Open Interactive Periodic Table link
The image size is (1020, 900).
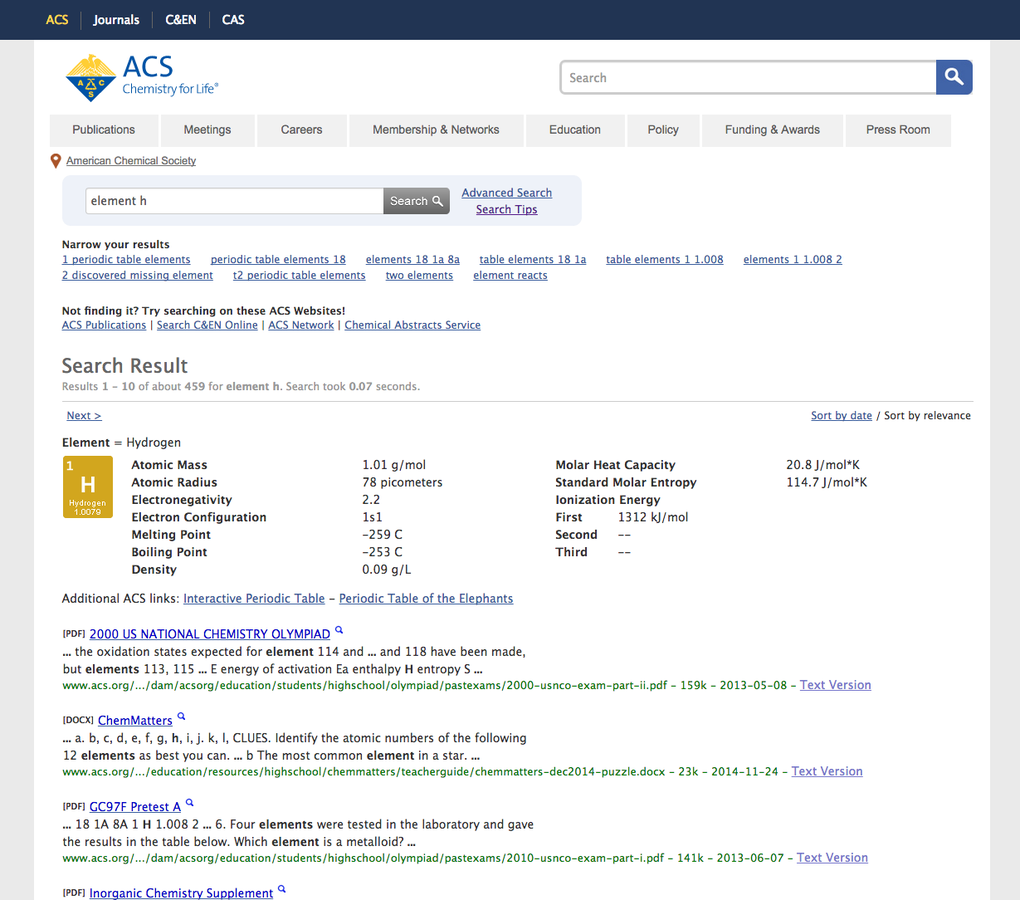click(254, 598)
